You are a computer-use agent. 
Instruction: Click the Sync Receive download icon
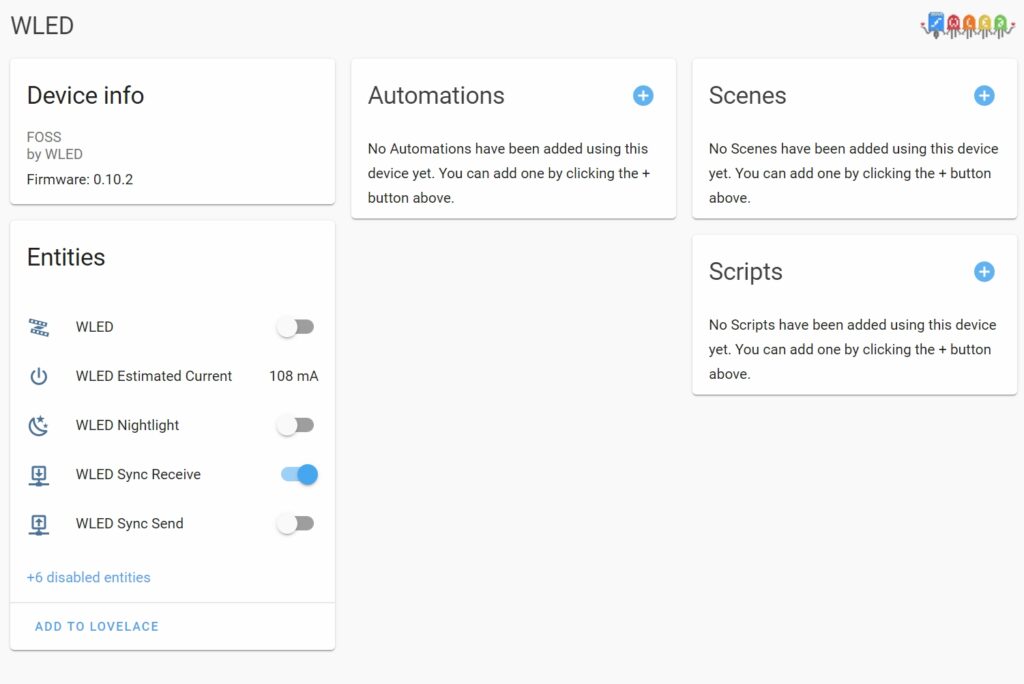click(39, 475)
